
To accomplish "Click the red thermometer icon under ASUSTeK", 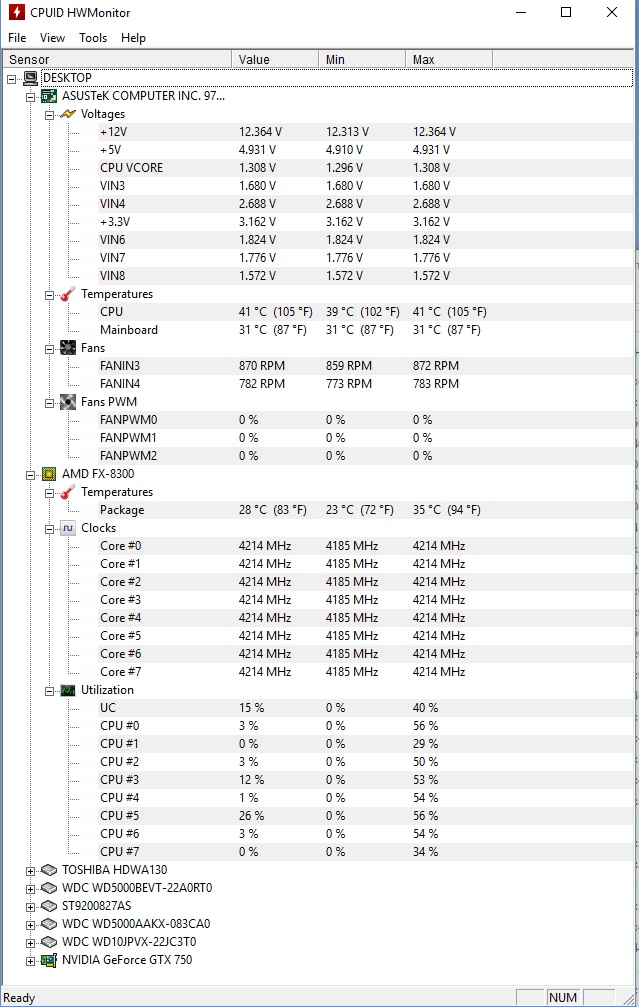I will point(67,294).
